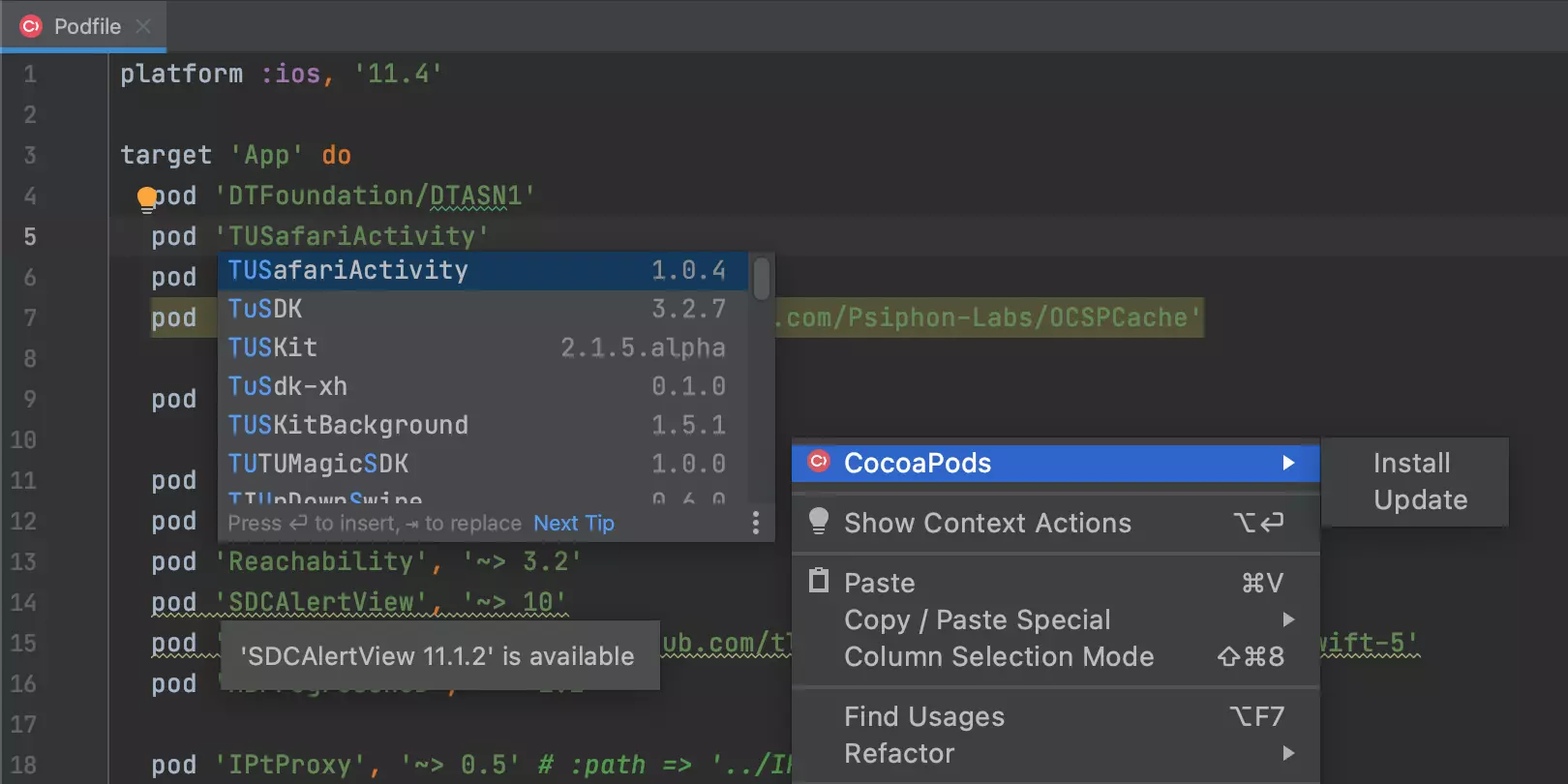Expand the Copy / Paste Special submenu arrow
This screenshot has height=784, width=1568.
(1288, 619)
